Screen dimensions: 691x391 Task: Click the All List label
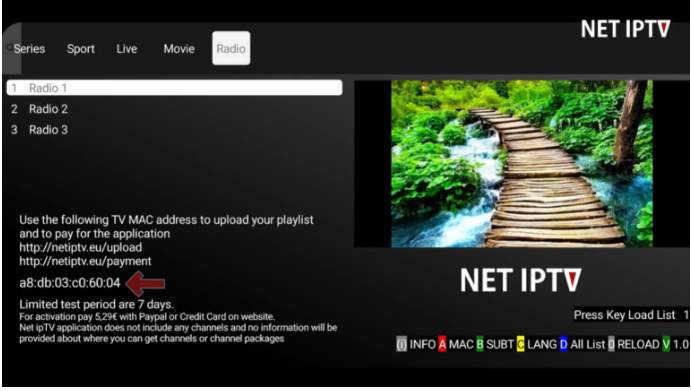pos(587,344)
